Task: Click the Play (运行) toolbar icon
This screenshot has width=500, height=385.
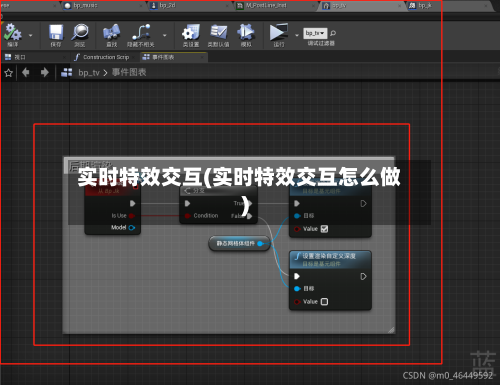Action: [x=279, y=32]
